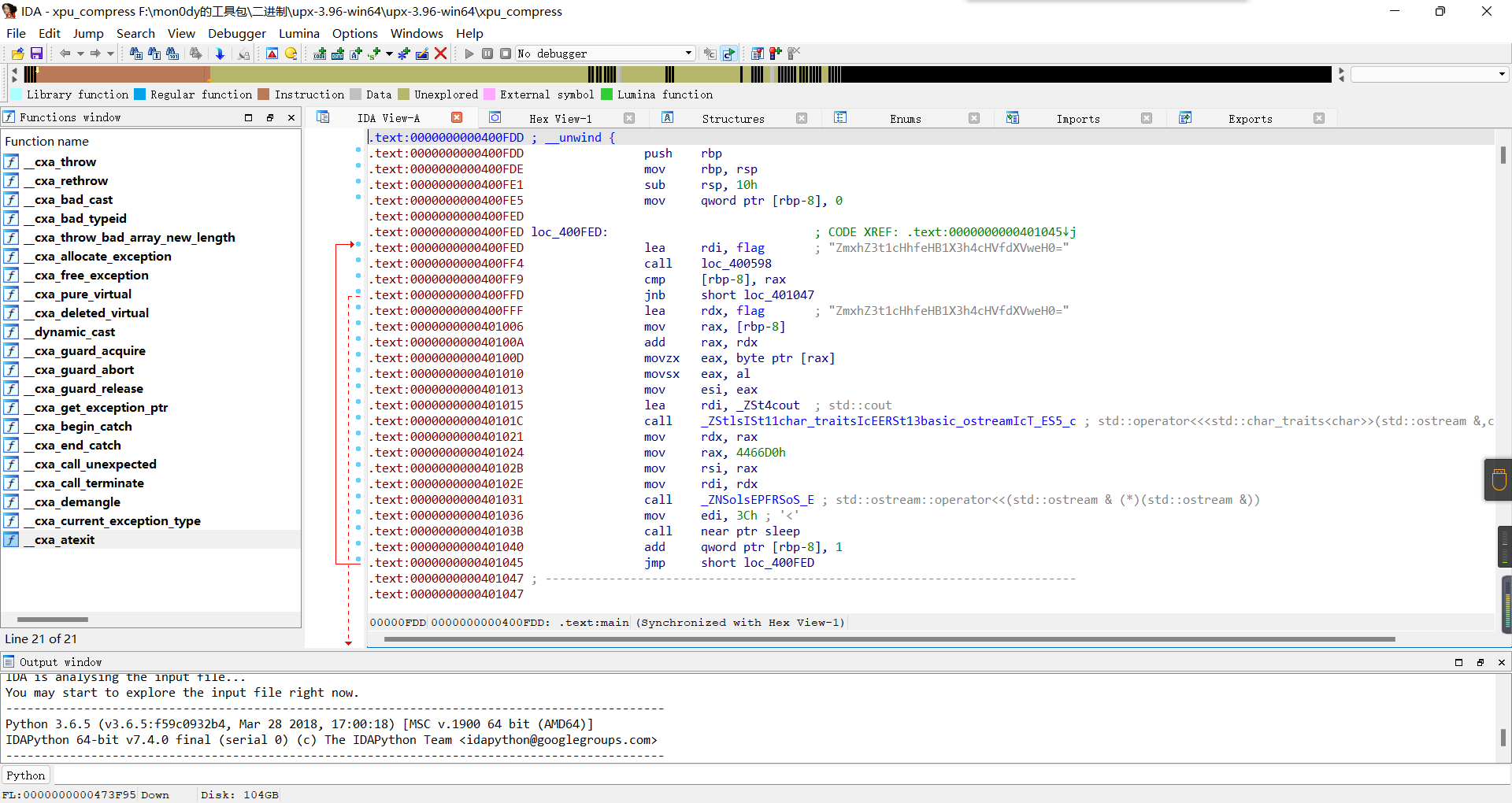Click the blue down-arrow jump icon
This screenshot has height=803, width=1512.
click(x=220, y=54)
